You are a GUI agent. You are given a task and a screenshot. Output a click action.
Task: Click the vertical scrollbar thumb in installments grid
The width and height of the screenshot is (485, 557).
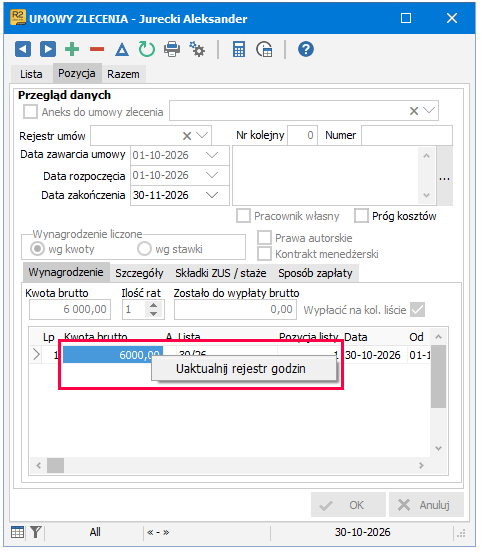tap(438, 377)
